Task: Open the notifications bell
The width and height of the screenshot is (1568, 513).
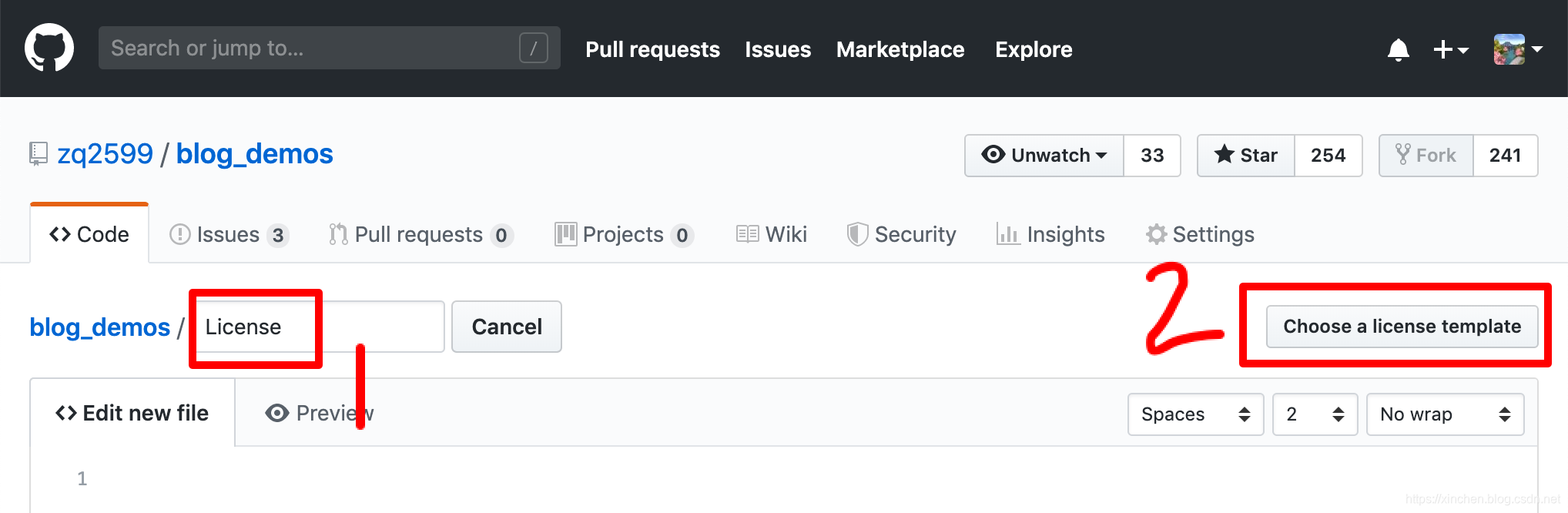Action: point(1398,49)
